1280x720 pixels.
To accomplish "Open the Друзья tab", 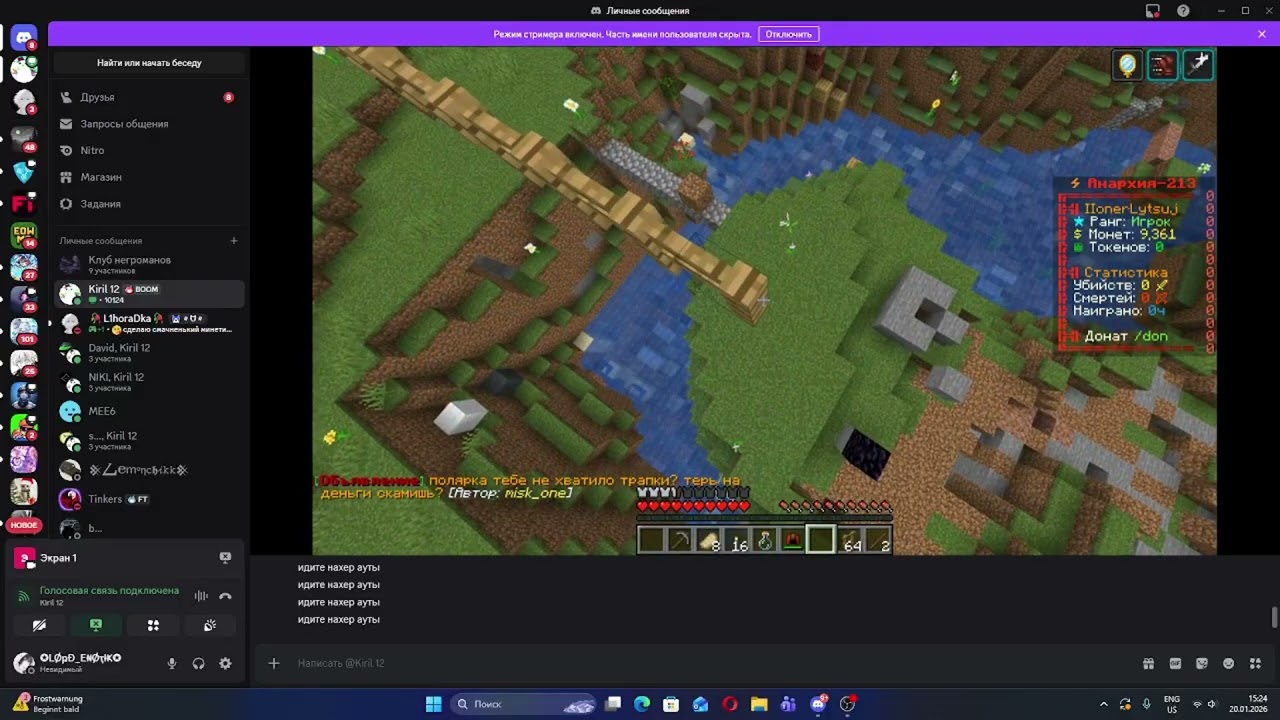I will pos(149,97).
